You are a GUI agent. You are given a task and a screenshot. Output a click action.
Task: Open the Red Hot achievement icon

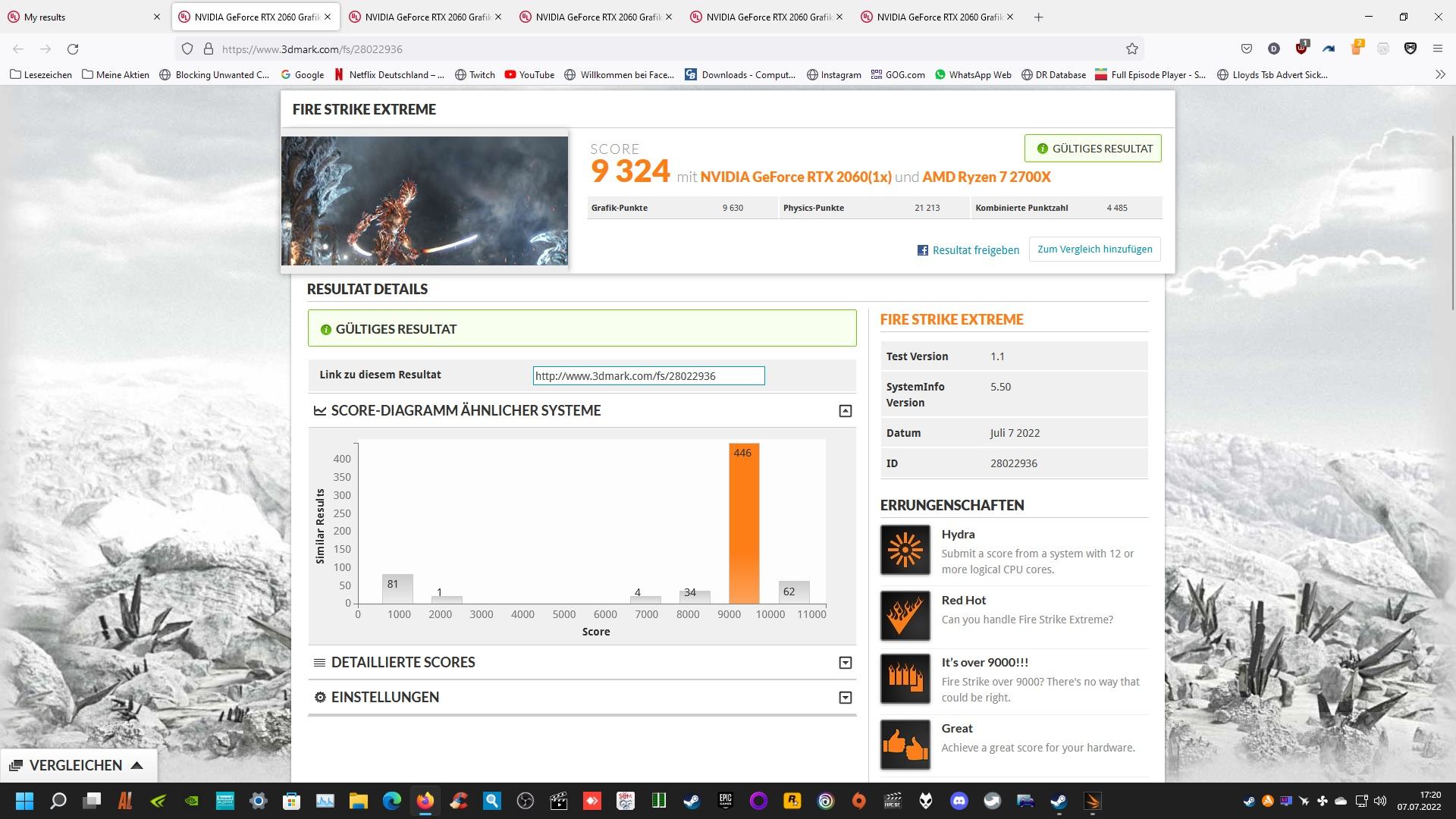click(905, 615)
